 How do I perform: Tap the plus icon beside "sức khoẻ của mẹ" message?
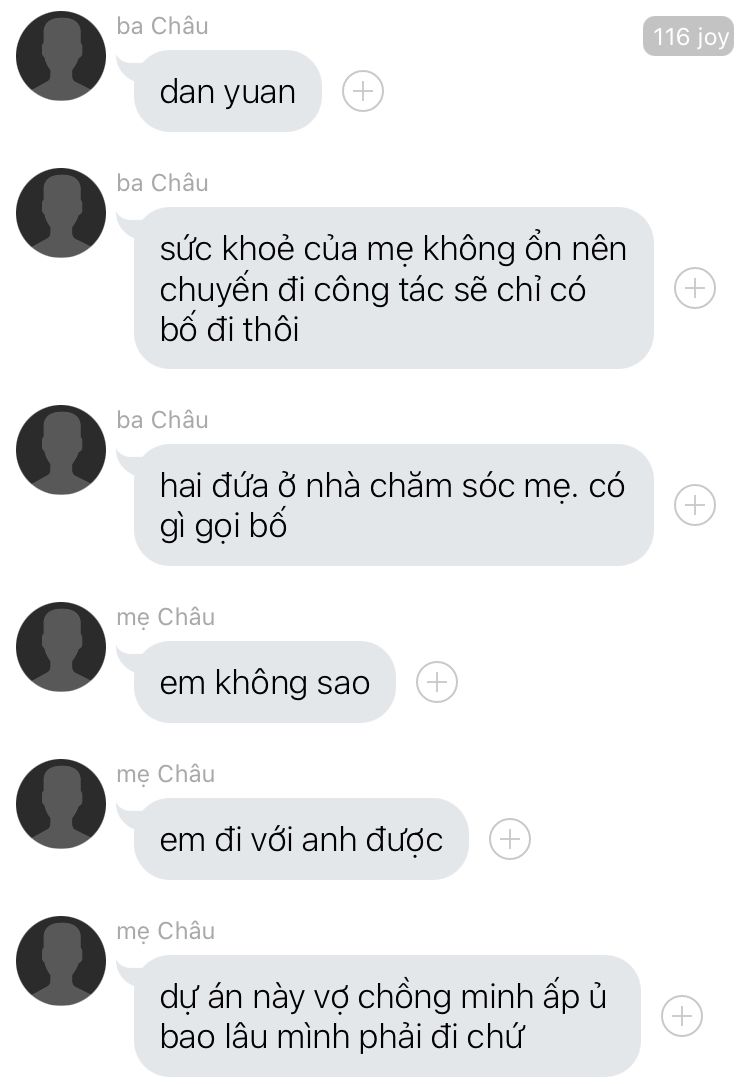point(695,288)
